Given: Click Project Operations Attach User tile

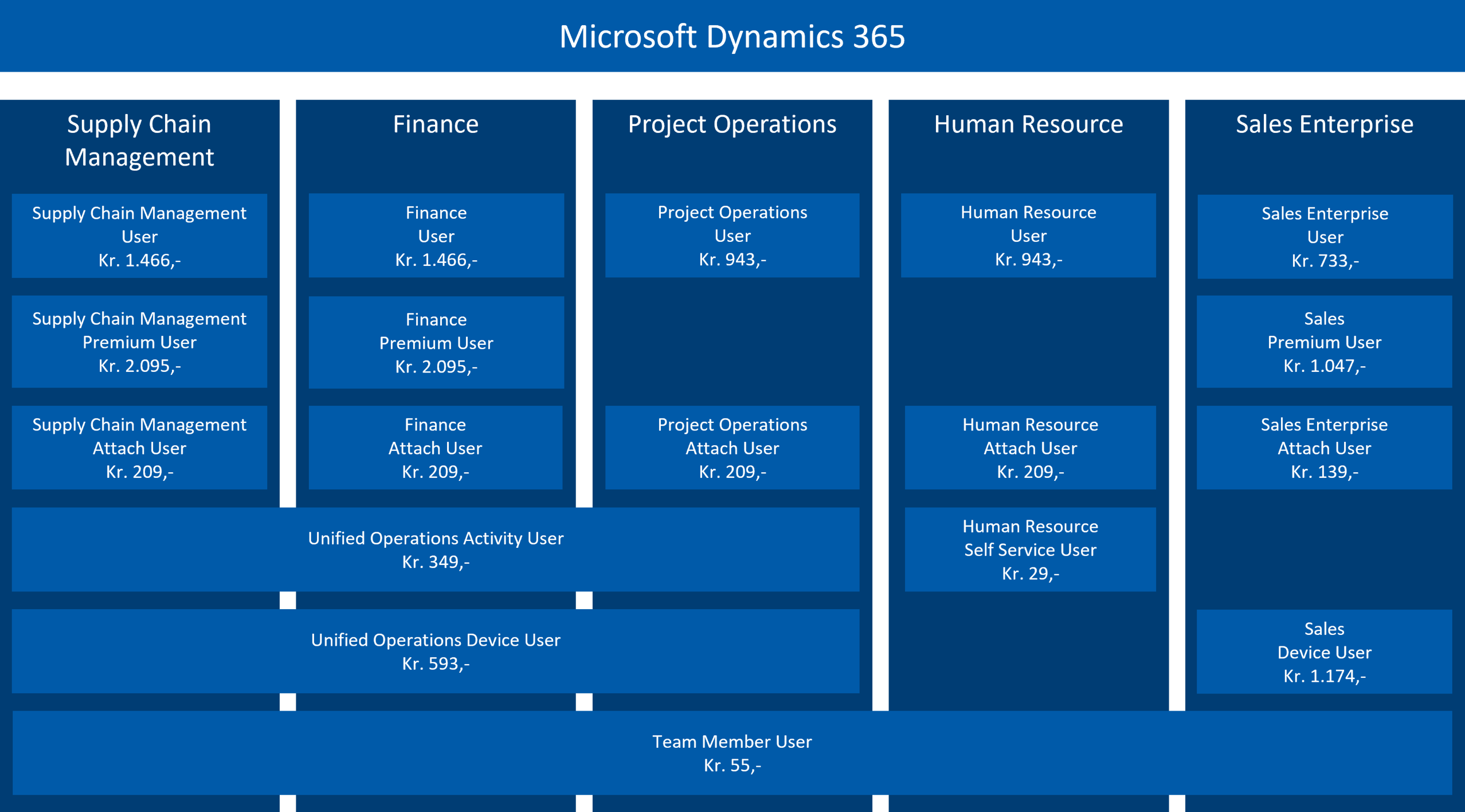Looking at the screenshot, I should (732, 448).
